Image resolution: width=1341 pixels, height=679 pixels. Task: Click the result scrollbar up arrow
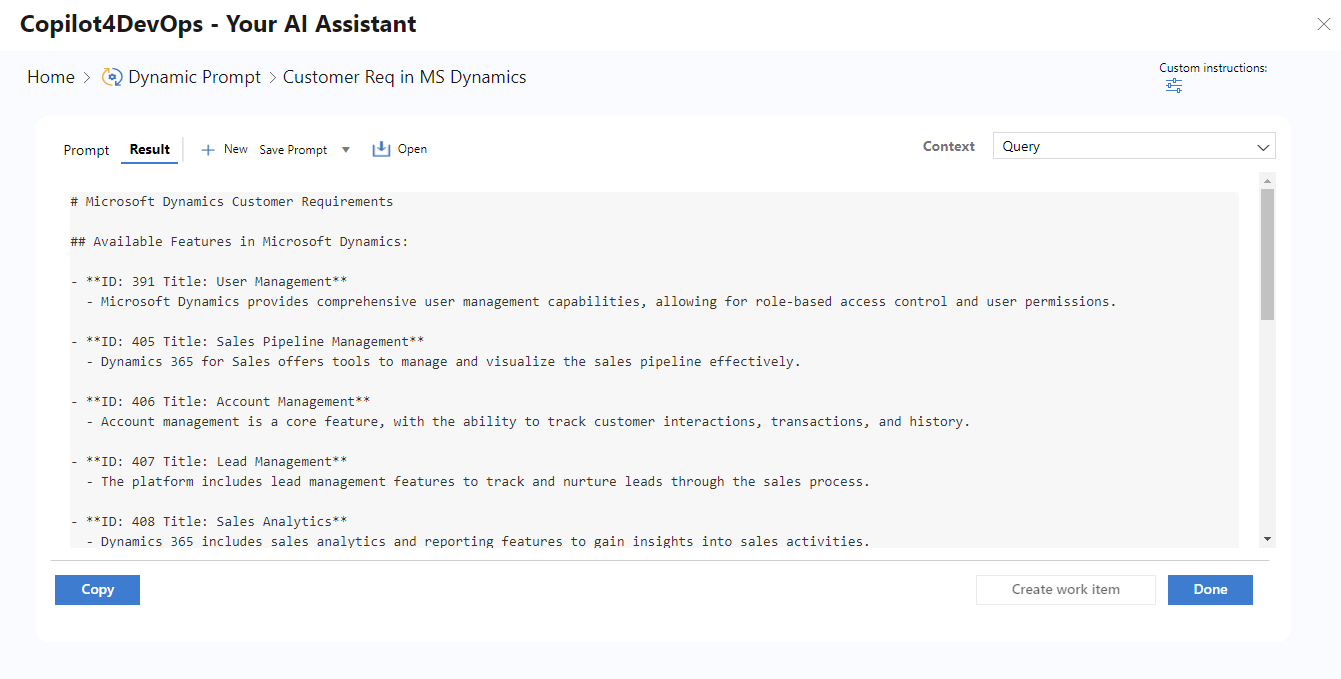(x=1267, y=181)
